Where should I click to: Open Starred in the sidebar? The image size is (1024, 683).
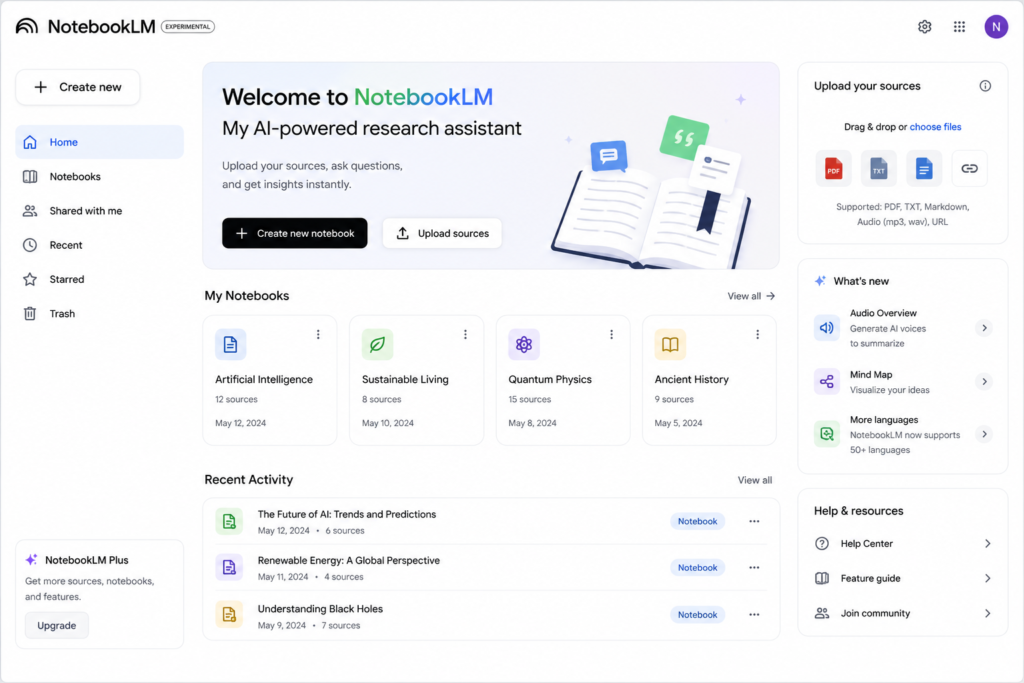coord(99,279)
